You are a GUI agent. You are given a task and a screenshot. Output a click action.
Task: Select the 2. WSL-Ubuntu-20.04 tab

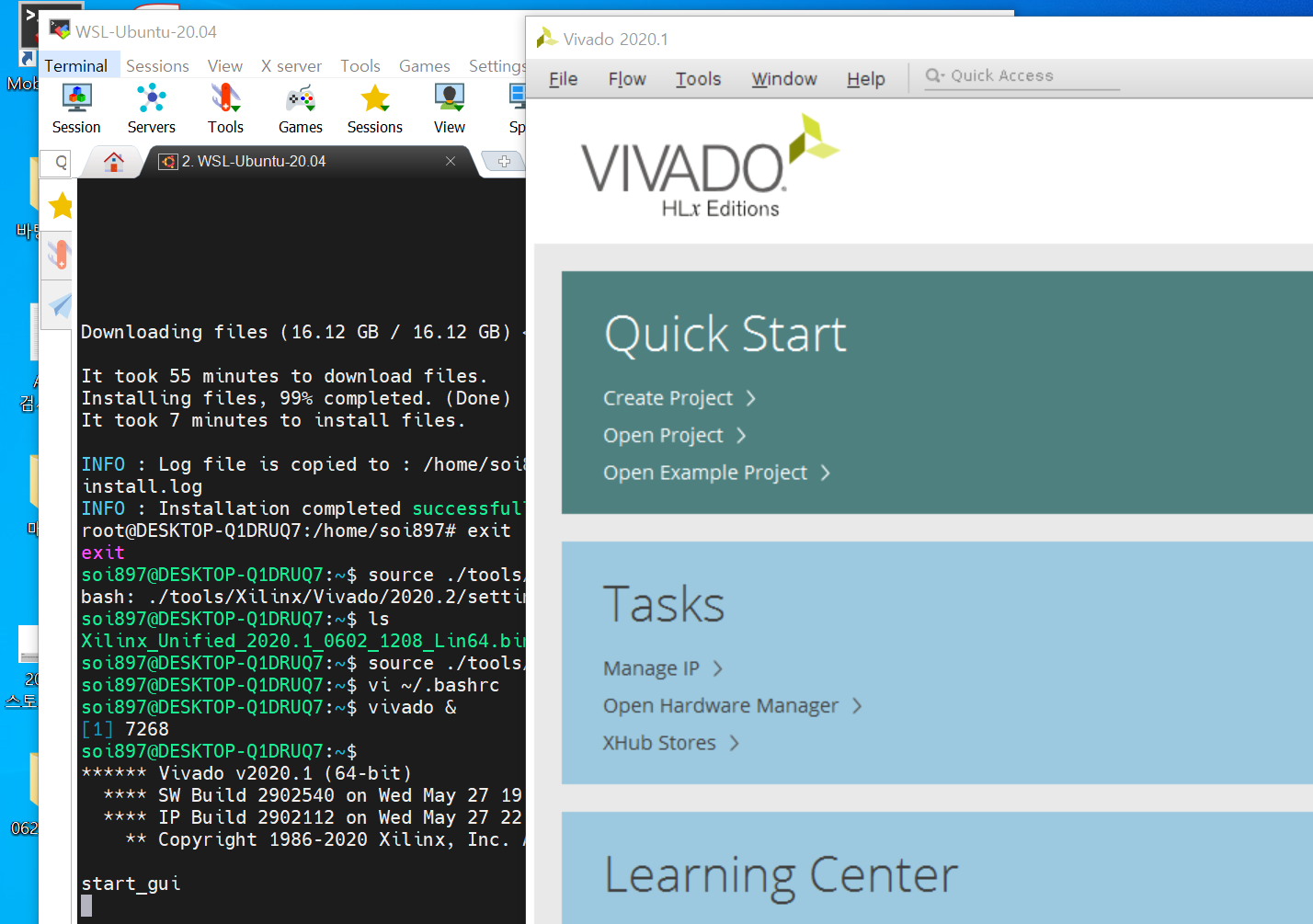[253, 161]
